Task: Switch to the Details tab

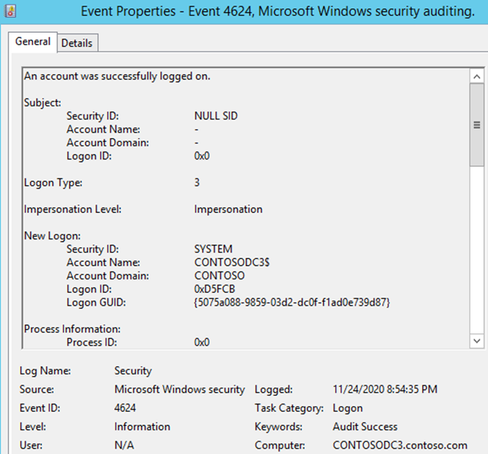Action: coord(77,43)
